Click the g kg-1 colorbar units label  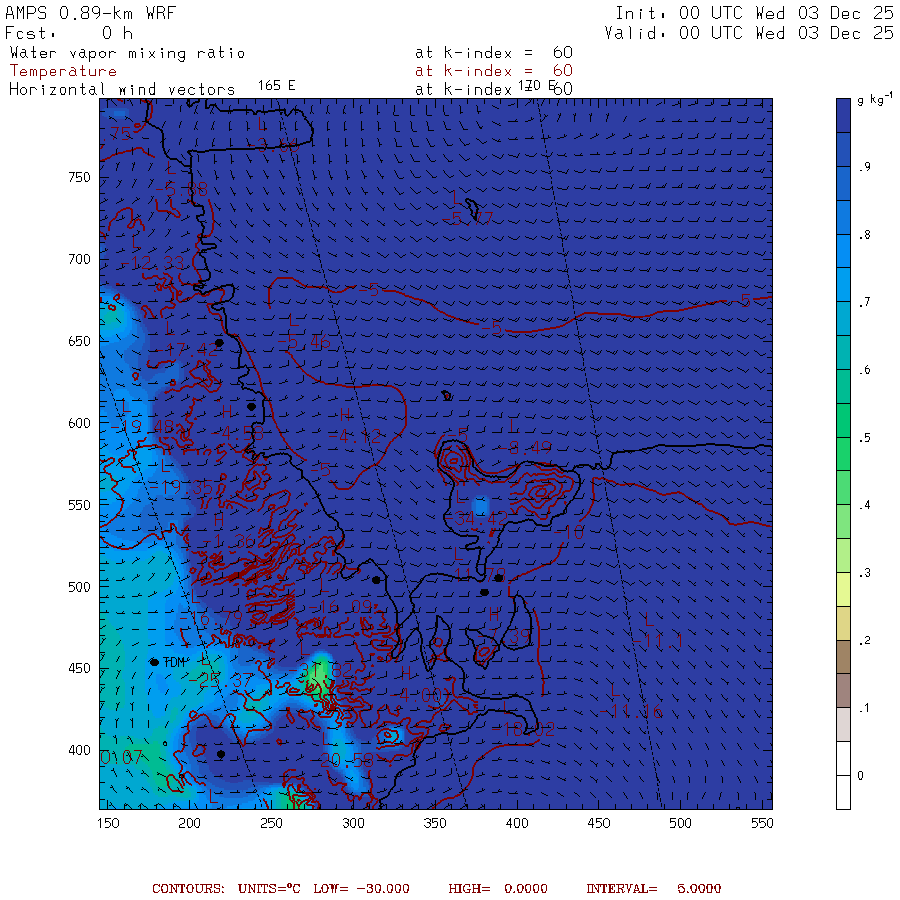coord(874,99)
